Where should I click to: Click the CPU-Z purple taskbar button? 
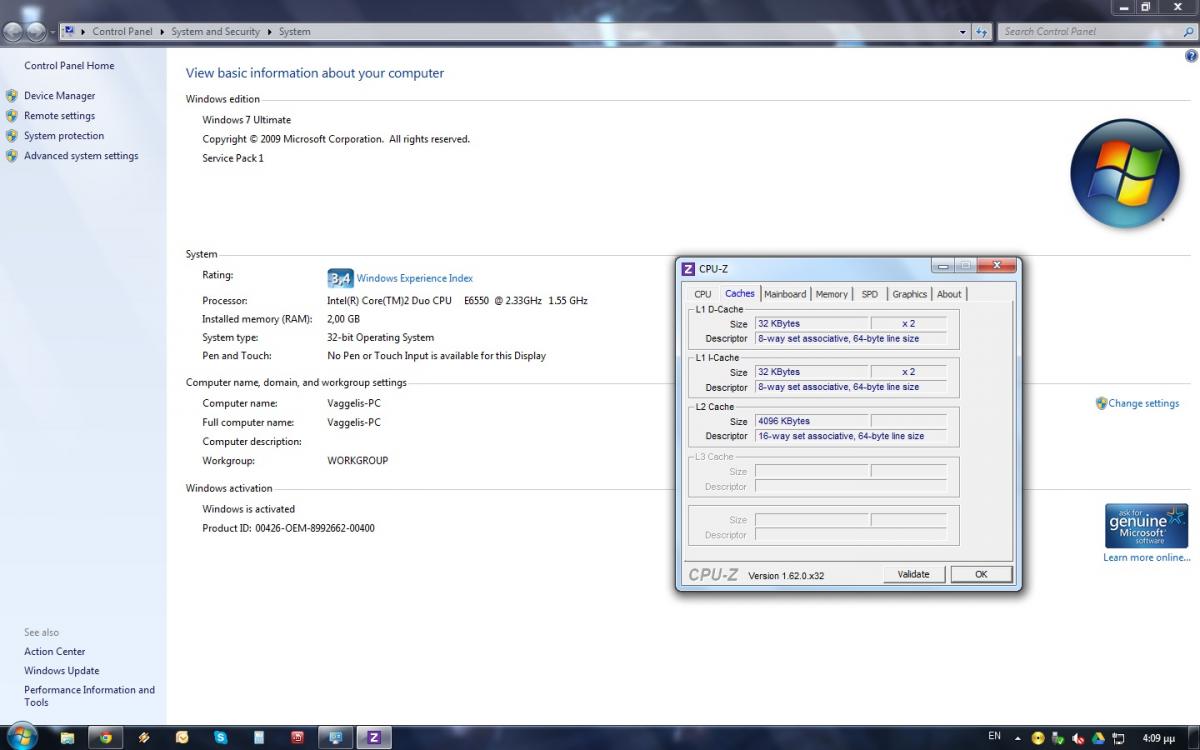point(374,738)
